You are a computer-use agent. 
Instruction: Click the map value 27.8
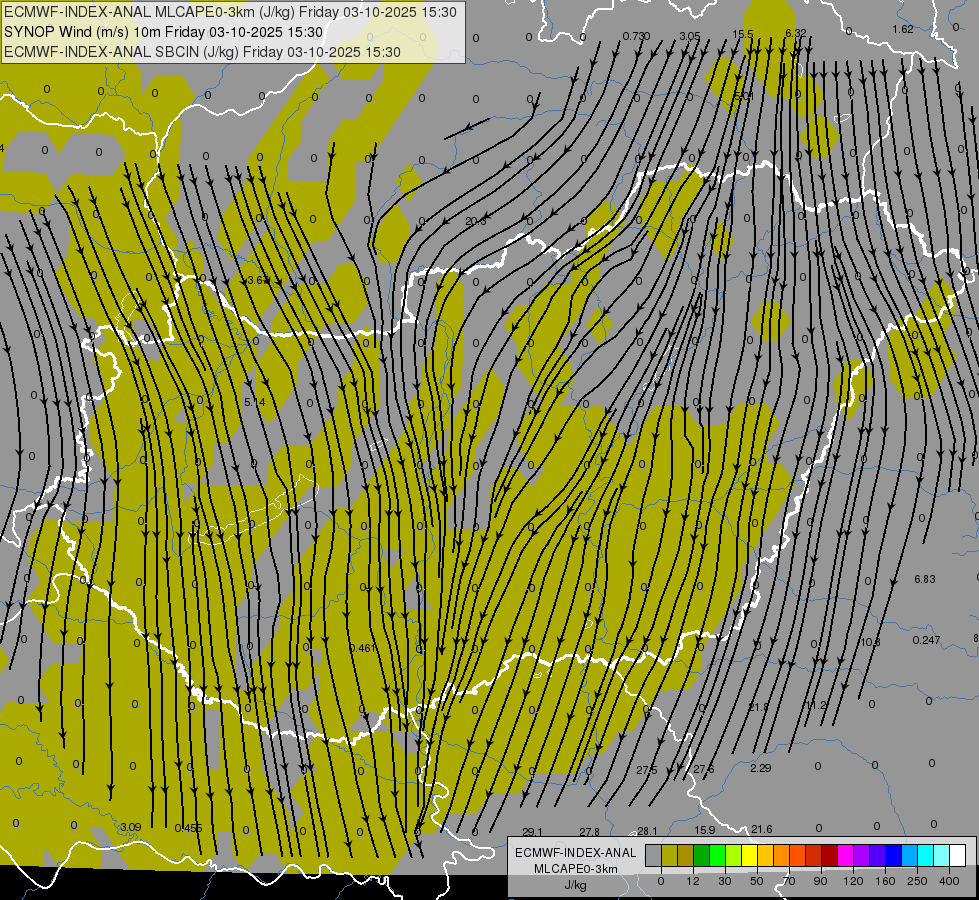tap(589, 832)
